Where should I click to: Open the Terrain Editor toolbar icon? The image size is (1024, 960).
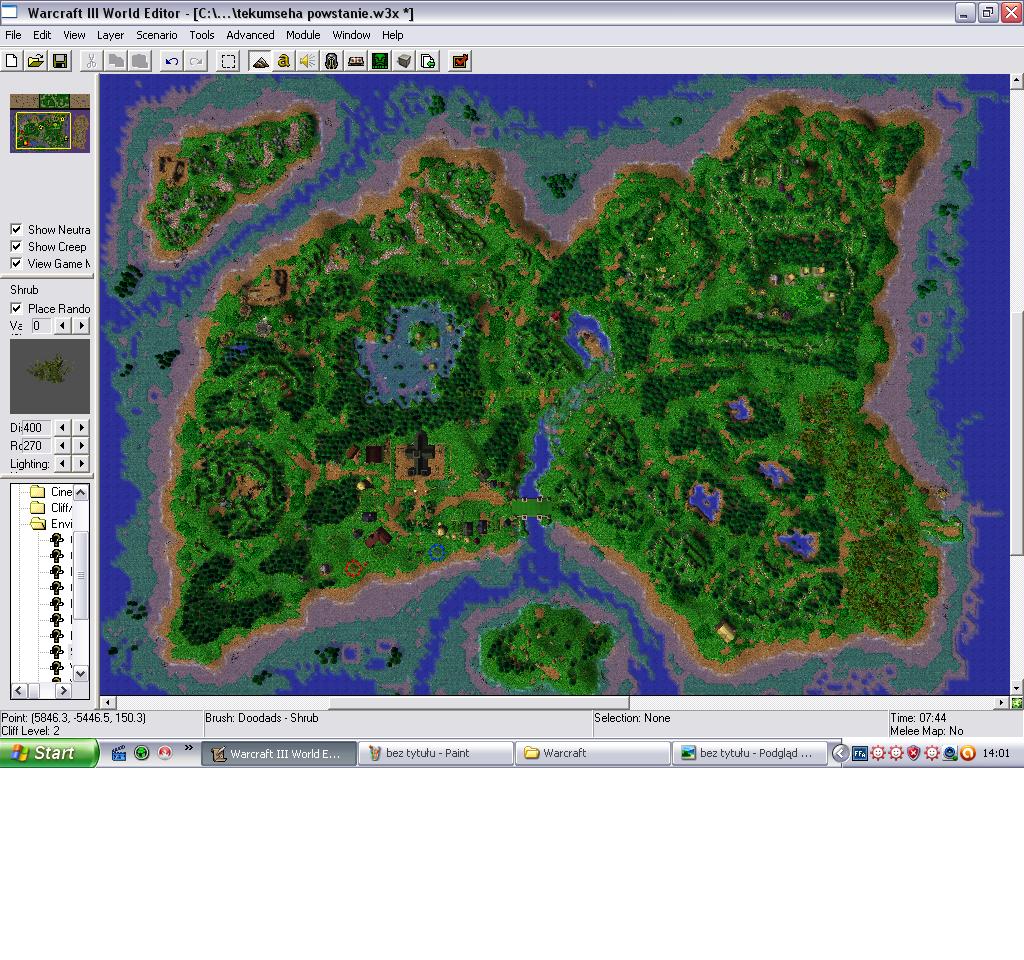tap(260, 61)
